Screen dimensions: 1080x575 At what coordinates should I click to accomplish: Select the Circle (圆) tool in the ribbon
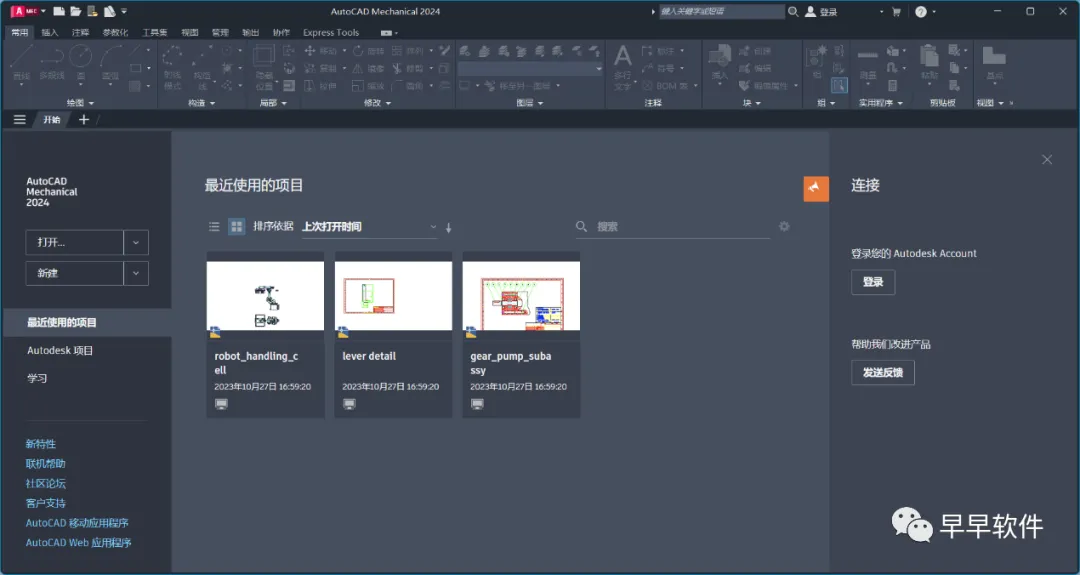(x=81, y=63)
